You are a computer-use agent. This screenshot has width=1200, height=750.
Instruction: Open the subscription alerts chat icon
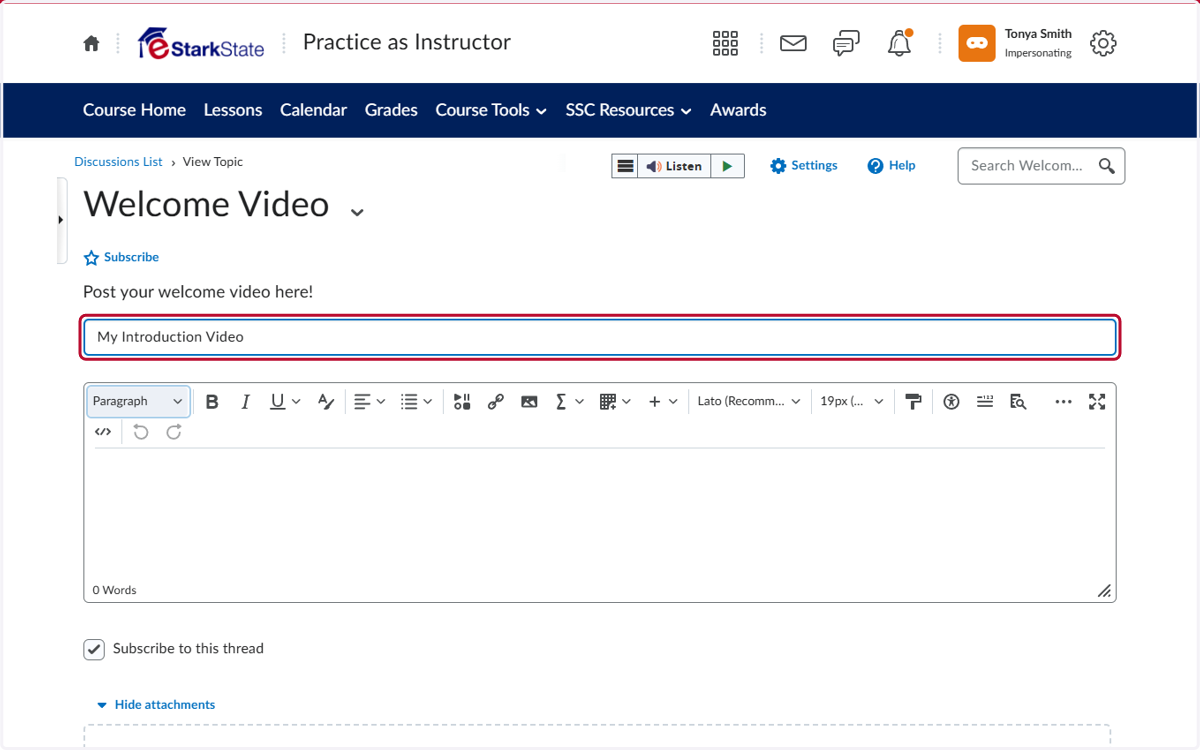coord(846,43)
